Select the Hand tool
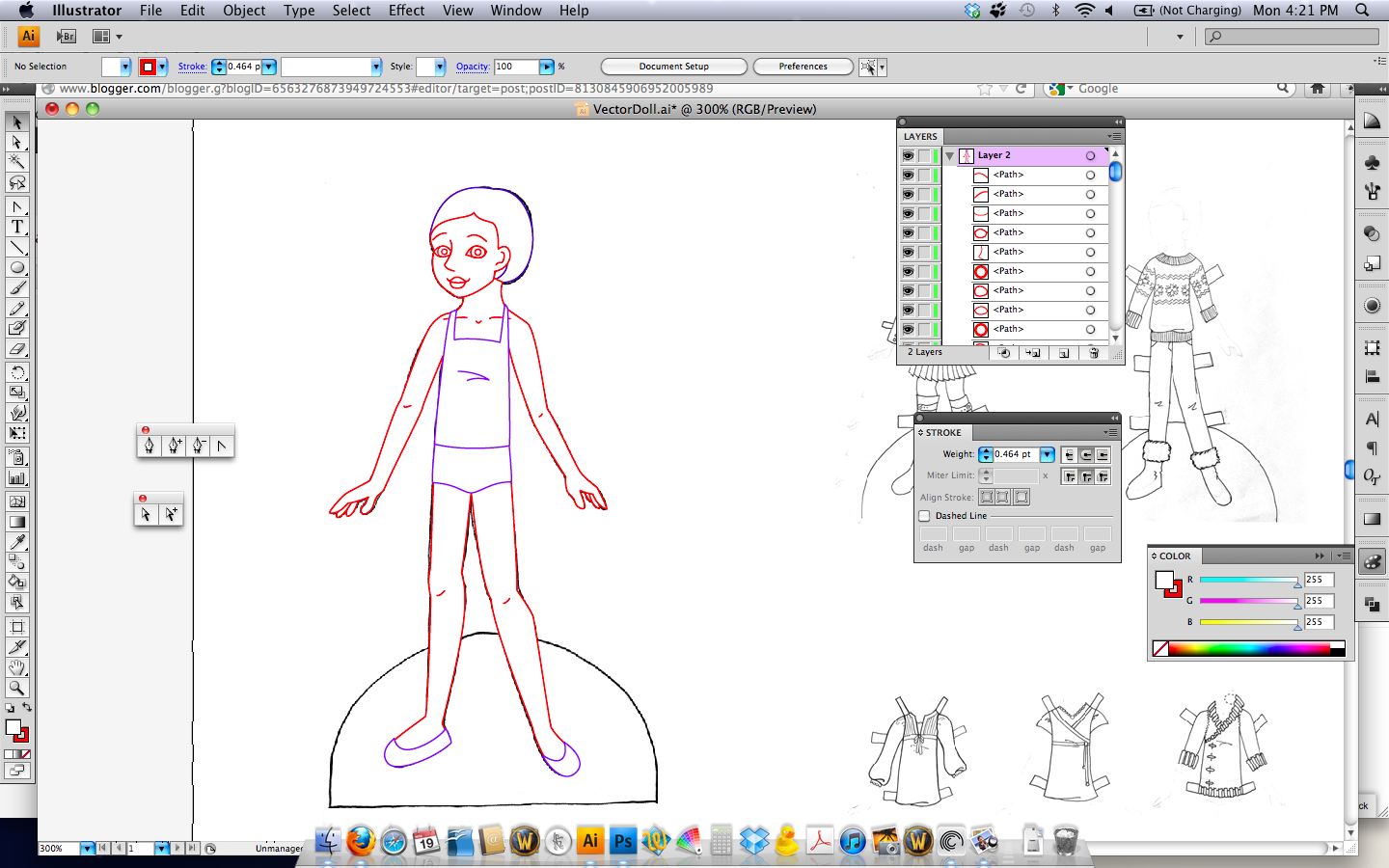 tap(17, 667)
